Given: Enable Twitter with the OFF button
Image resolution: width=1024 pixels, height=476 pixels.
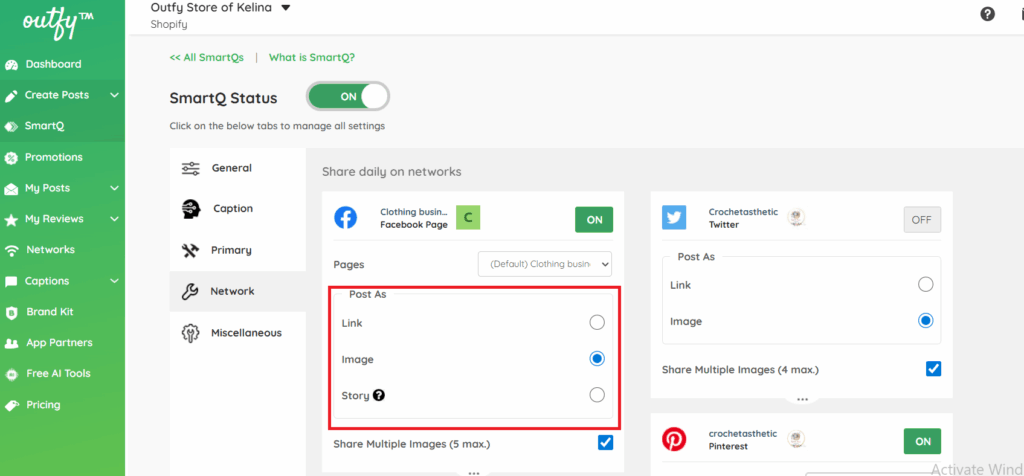Looking at the screenshot, I should 922,220.
